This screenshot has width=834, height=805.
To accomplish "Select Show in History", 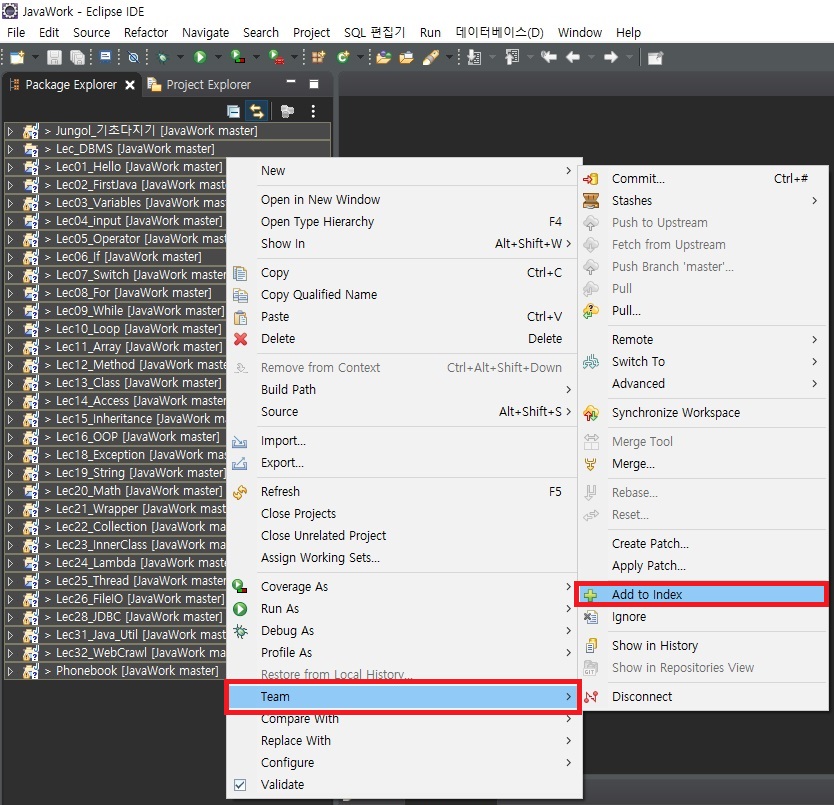I will tap(703, 646).
